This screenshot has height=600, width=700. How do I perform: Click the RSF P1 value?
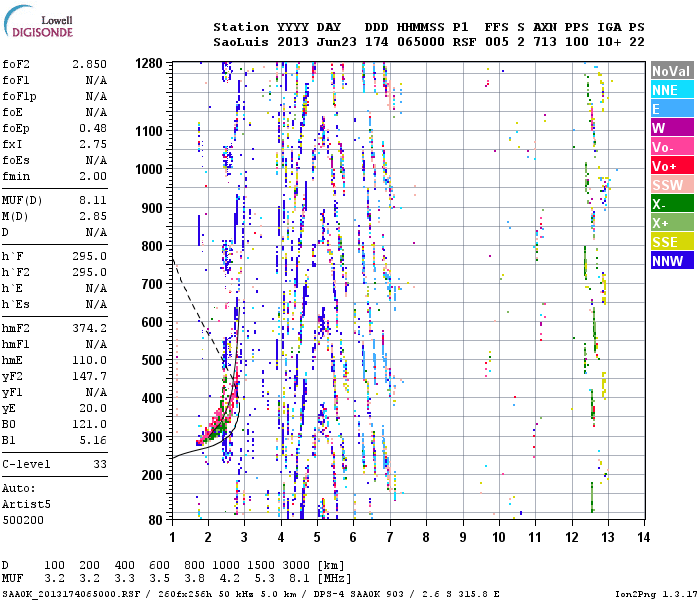pyautogui.click(x=464, y=42)
